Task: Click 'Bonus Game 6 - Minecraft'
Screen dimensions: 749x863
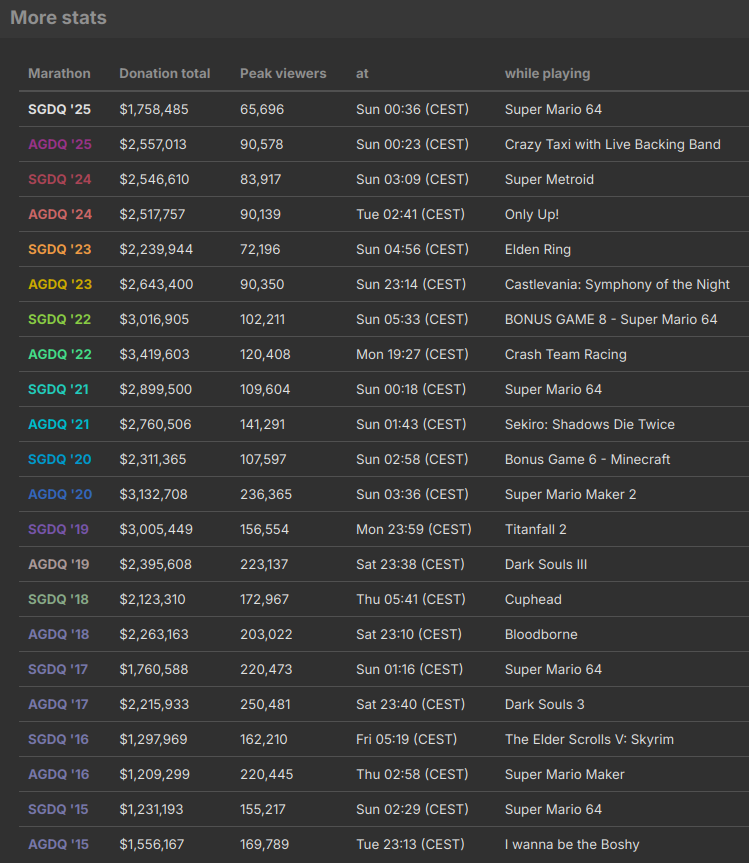Action: (x=588, y=459)
